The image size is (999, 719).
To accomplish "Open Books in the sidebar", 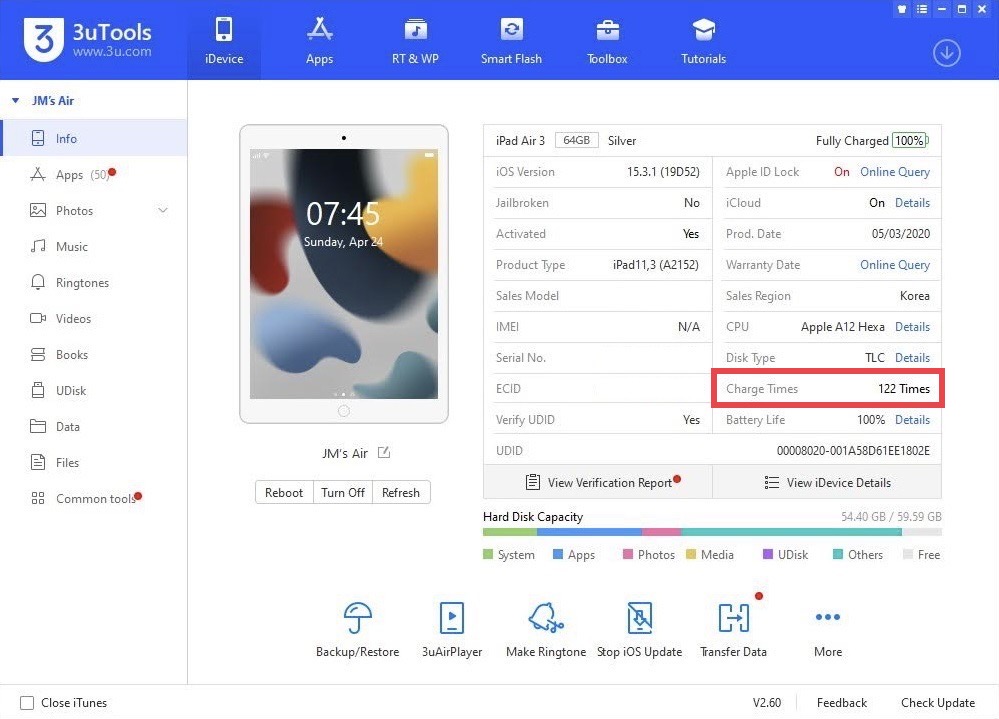I will (x=94, y=355).
